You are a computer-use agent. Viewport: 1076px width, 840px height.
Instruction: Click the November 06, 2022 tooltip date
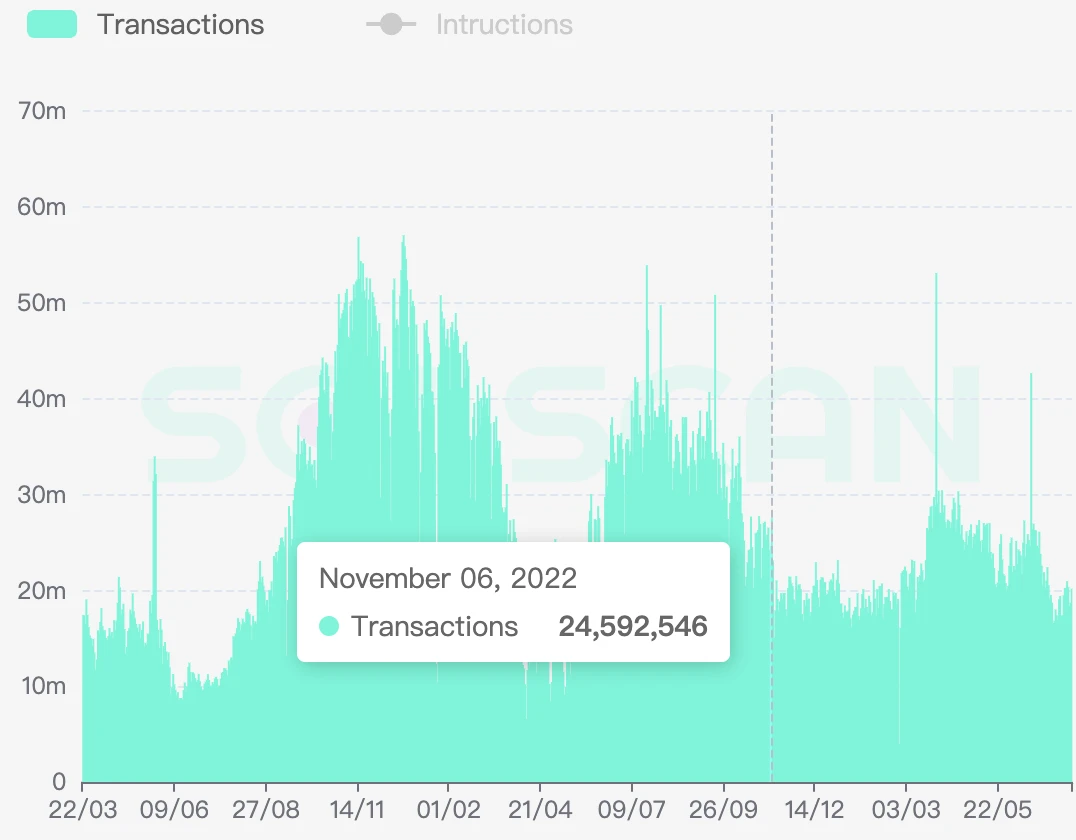click(x=447, y=578)
